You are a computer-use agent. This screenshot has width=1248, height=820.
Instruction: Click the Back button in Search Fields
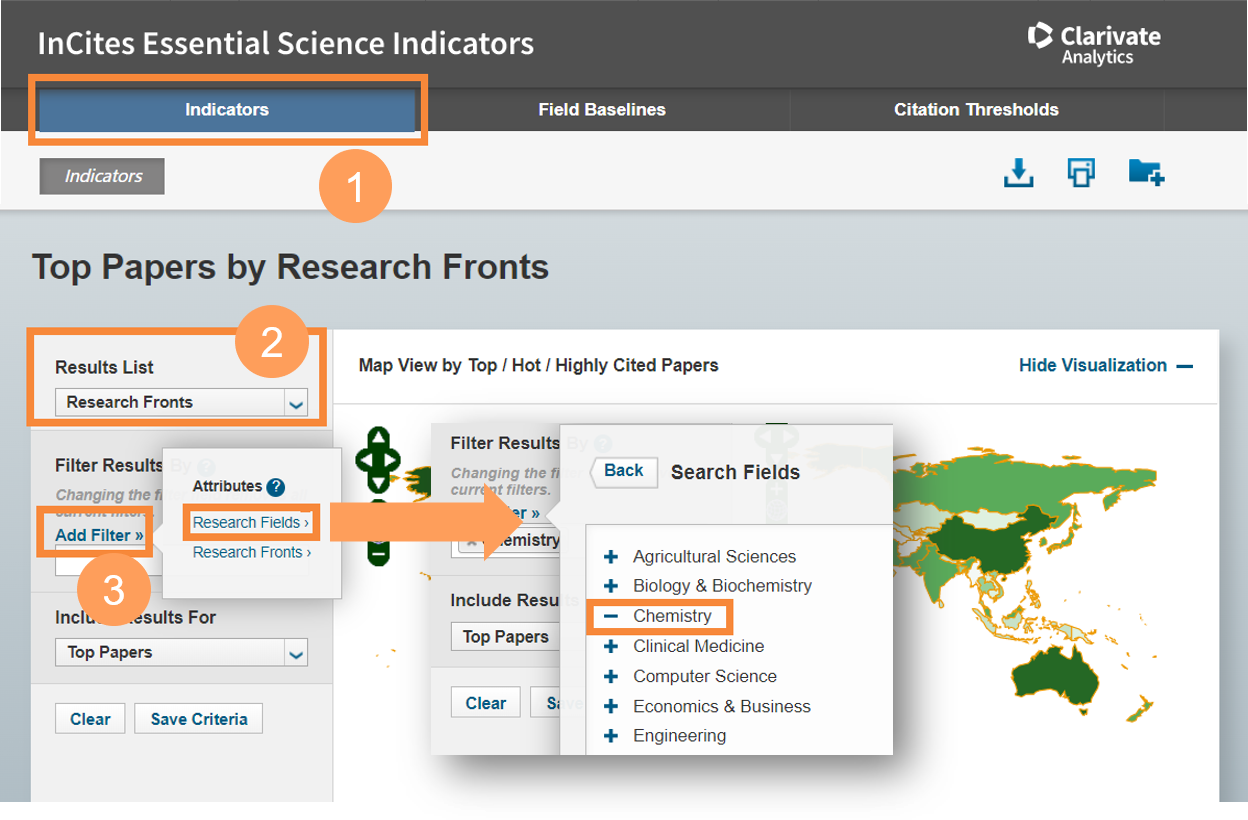623,471
